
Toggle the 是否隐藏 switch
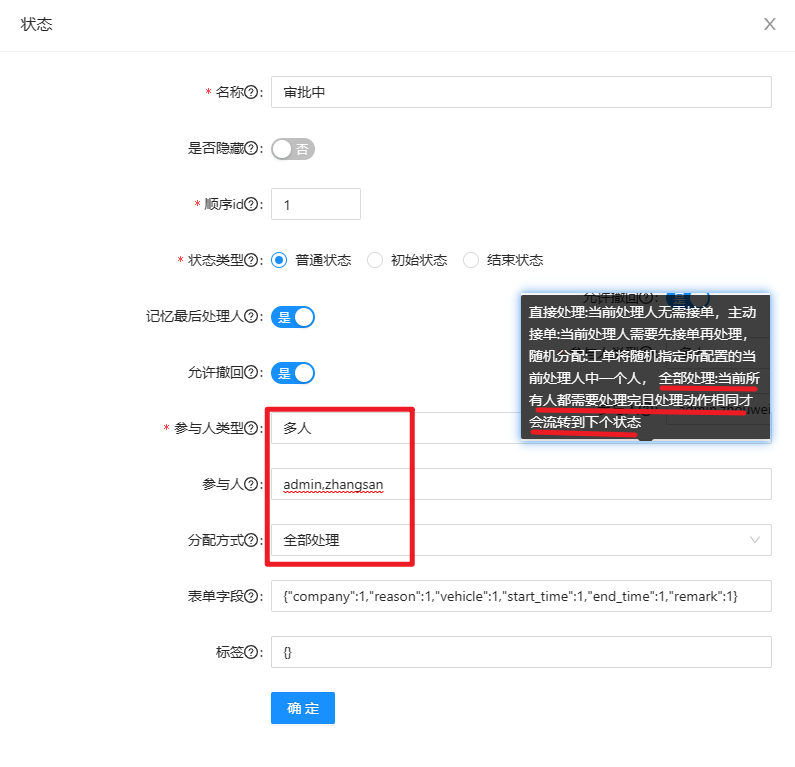(x=293, y=149)
